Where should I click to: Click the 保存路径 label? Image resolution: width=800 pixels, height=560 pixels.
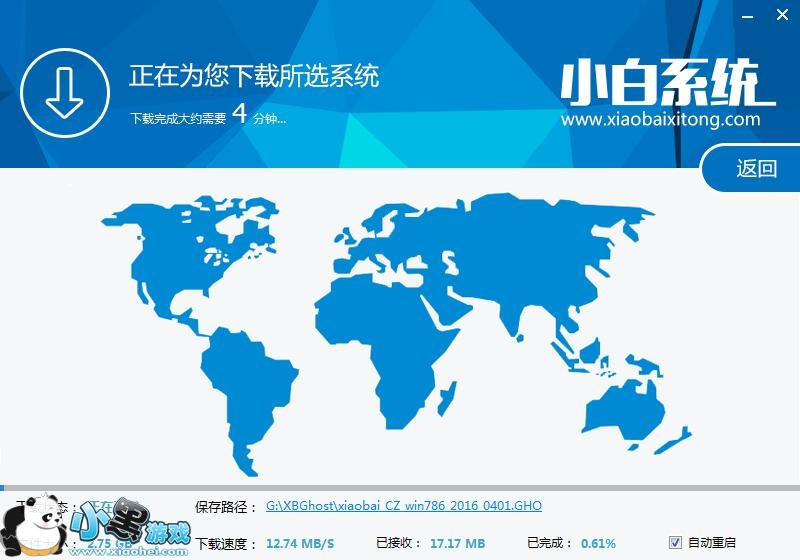tap(226, 507)
